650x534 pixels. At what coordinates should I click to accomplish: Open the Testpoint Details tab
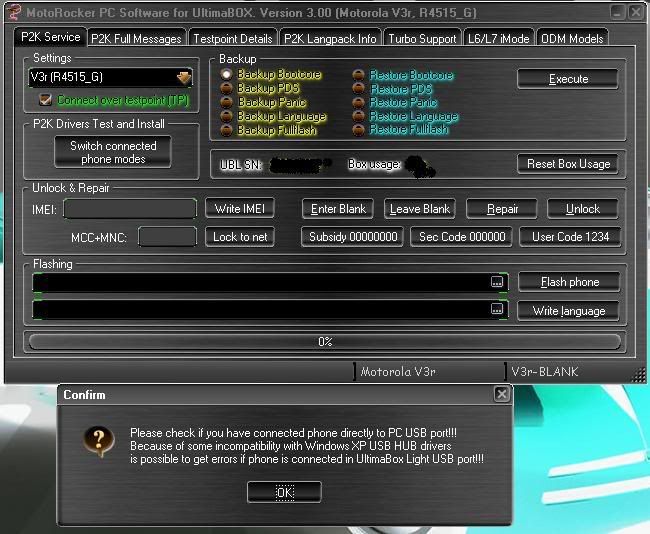click(233, 39)
